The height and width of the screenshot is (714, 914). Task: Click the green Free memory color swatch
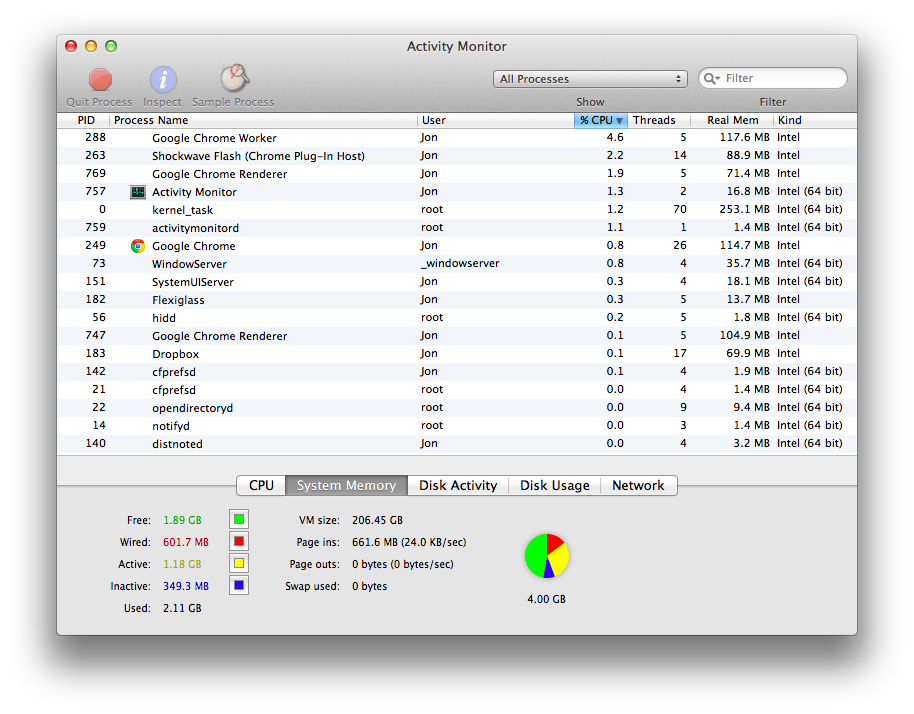tap(239, 519)
